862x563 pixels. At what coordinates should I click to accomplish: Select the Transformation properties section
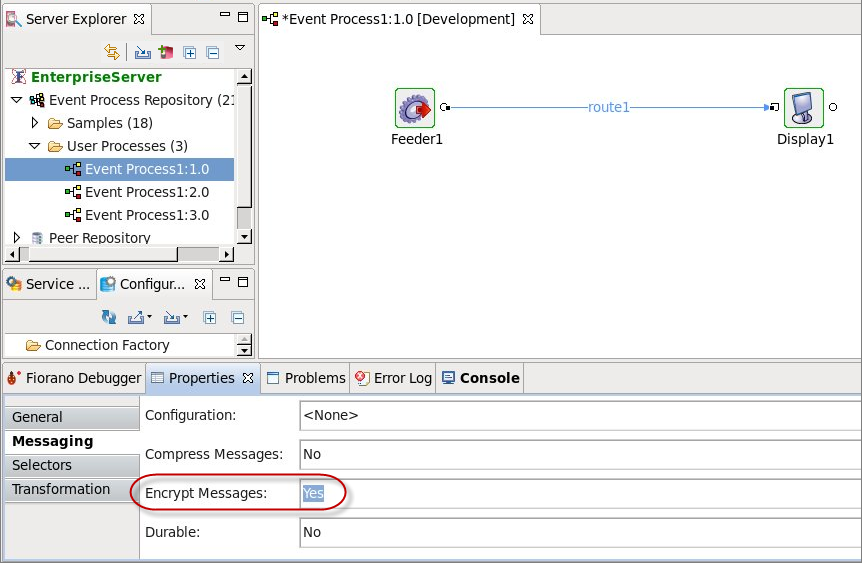click(x=72, y=489)
